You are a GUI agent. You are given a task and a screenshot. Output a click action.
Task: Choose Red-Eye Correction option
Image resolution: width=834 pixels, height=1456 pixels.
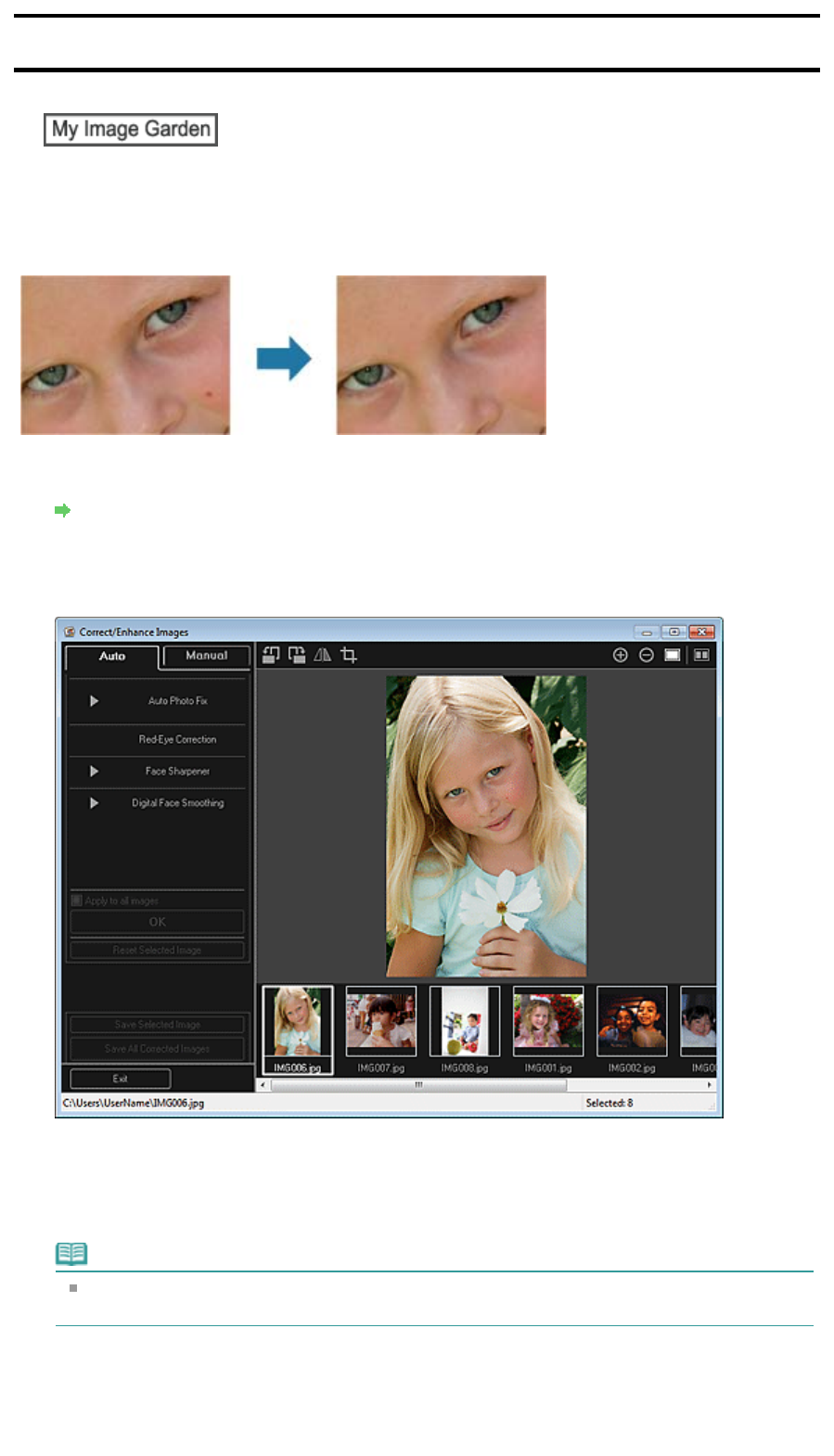pyautogui.click(x=177, y=739)
